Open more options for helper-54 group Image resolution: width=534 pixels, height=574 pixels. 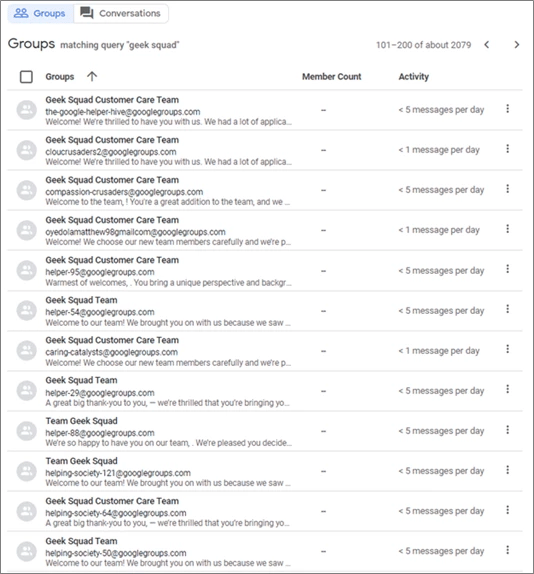tap(507, 309)
